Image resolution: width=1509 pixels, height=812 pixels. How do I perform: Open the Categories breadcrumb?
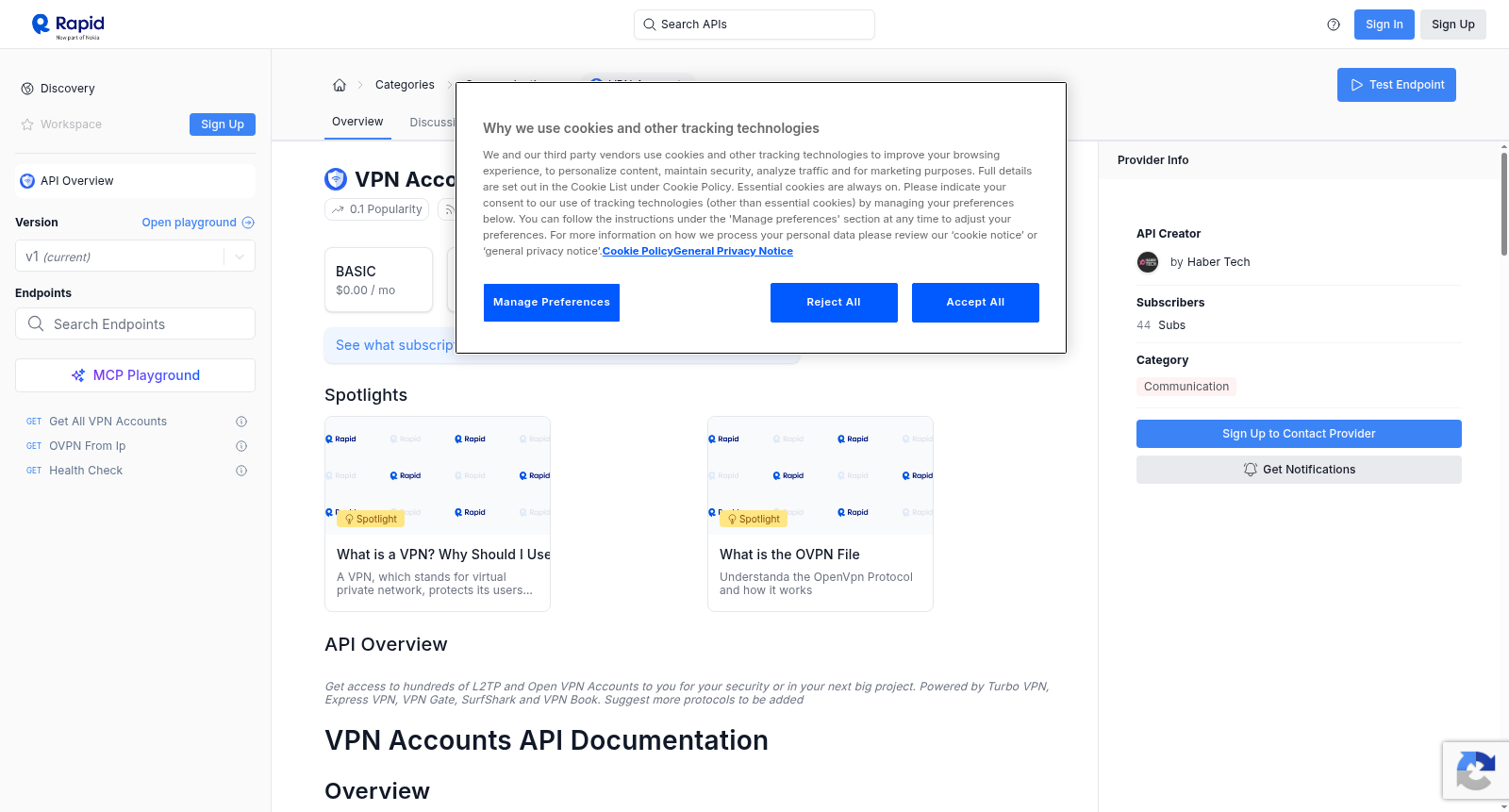[x=405, y=85]
